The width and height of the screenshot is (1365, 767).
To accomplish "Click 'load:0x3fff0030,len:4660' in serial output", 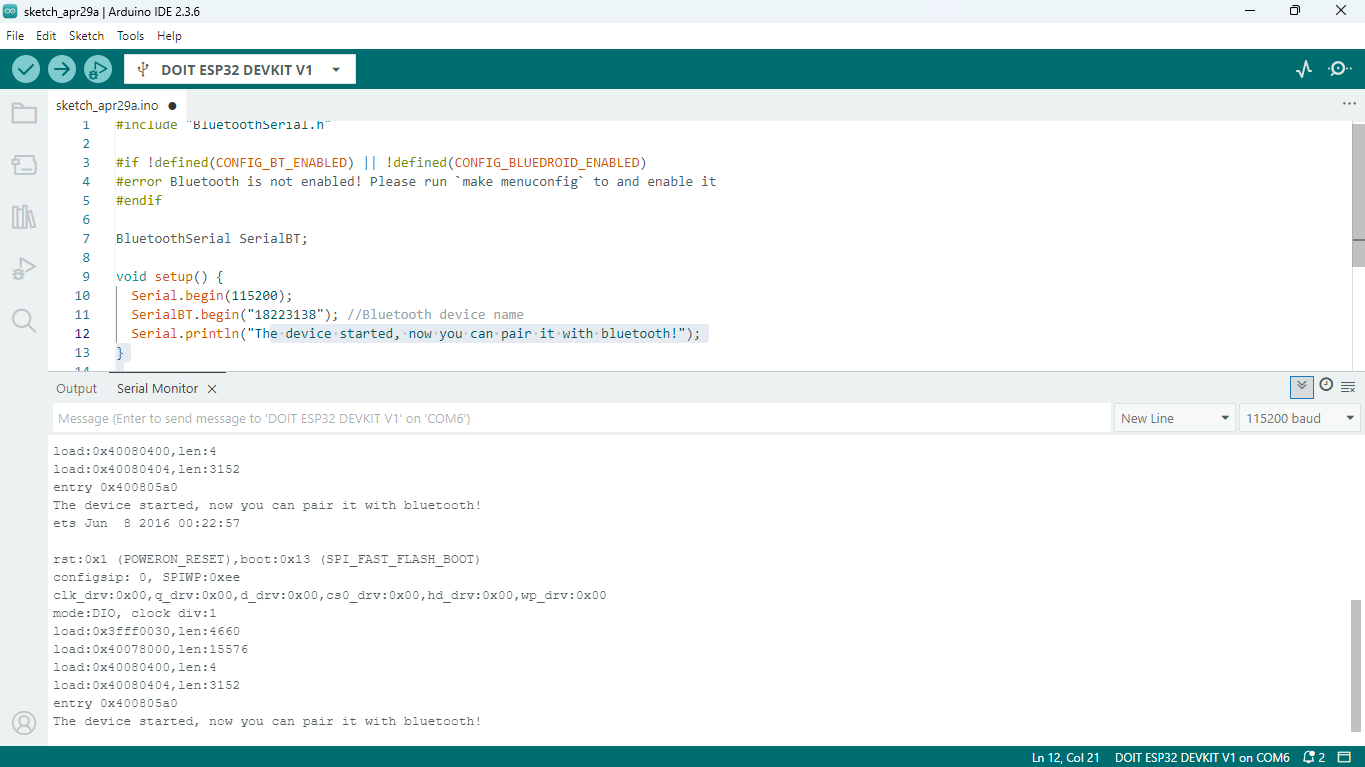I will [146, 631].
